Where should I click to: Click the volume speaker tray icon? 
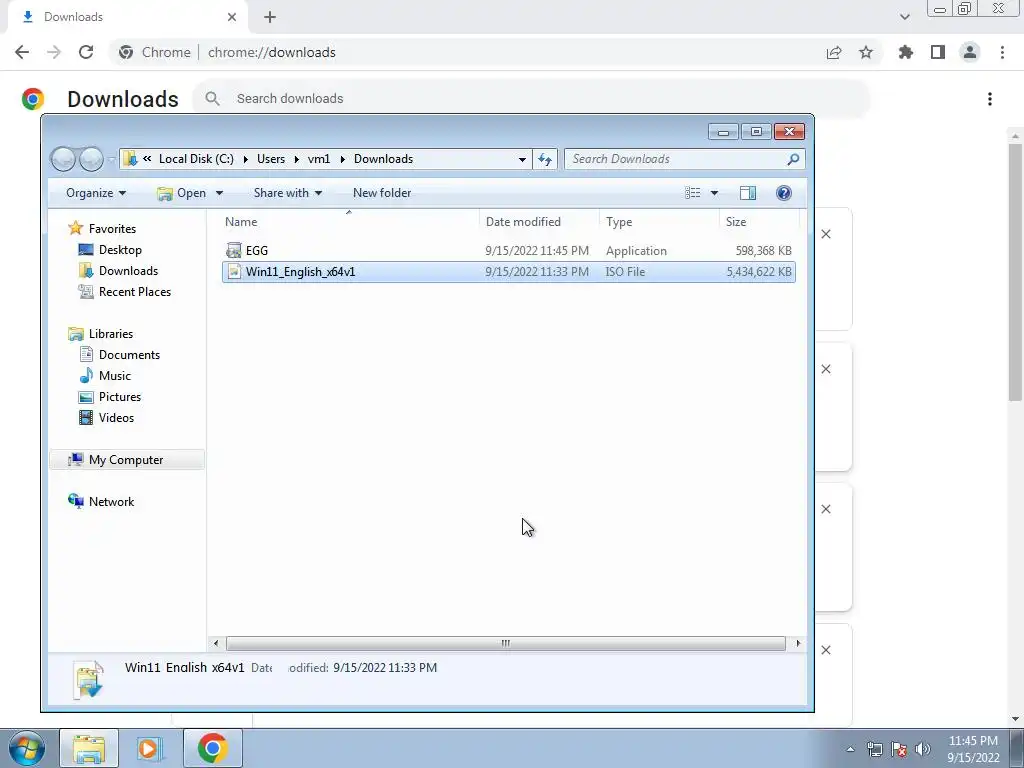(923, 749)
